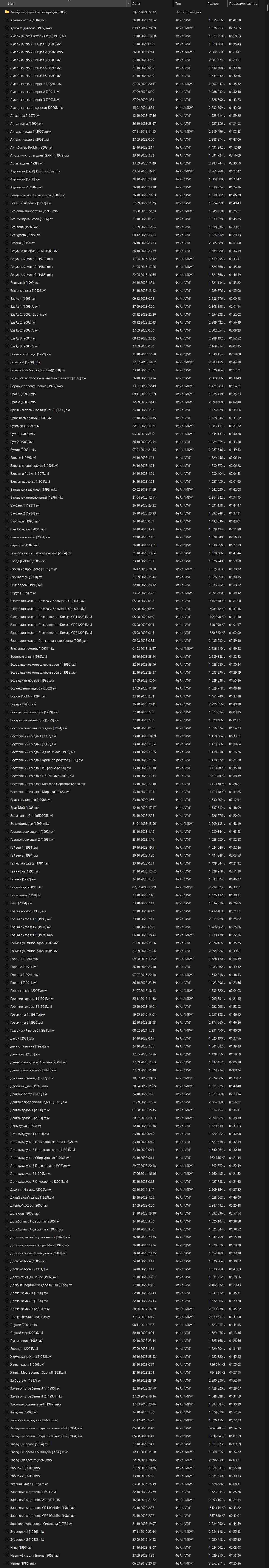Sort the list by Даты column
This screenshot has height=1568, width=269.
152,4
